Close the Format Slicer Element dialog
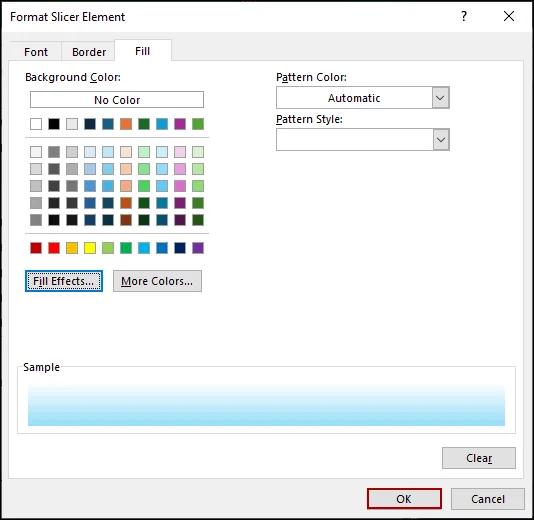Screen dimensions: 534x520 pyautogui.click(x=509, y=16)
